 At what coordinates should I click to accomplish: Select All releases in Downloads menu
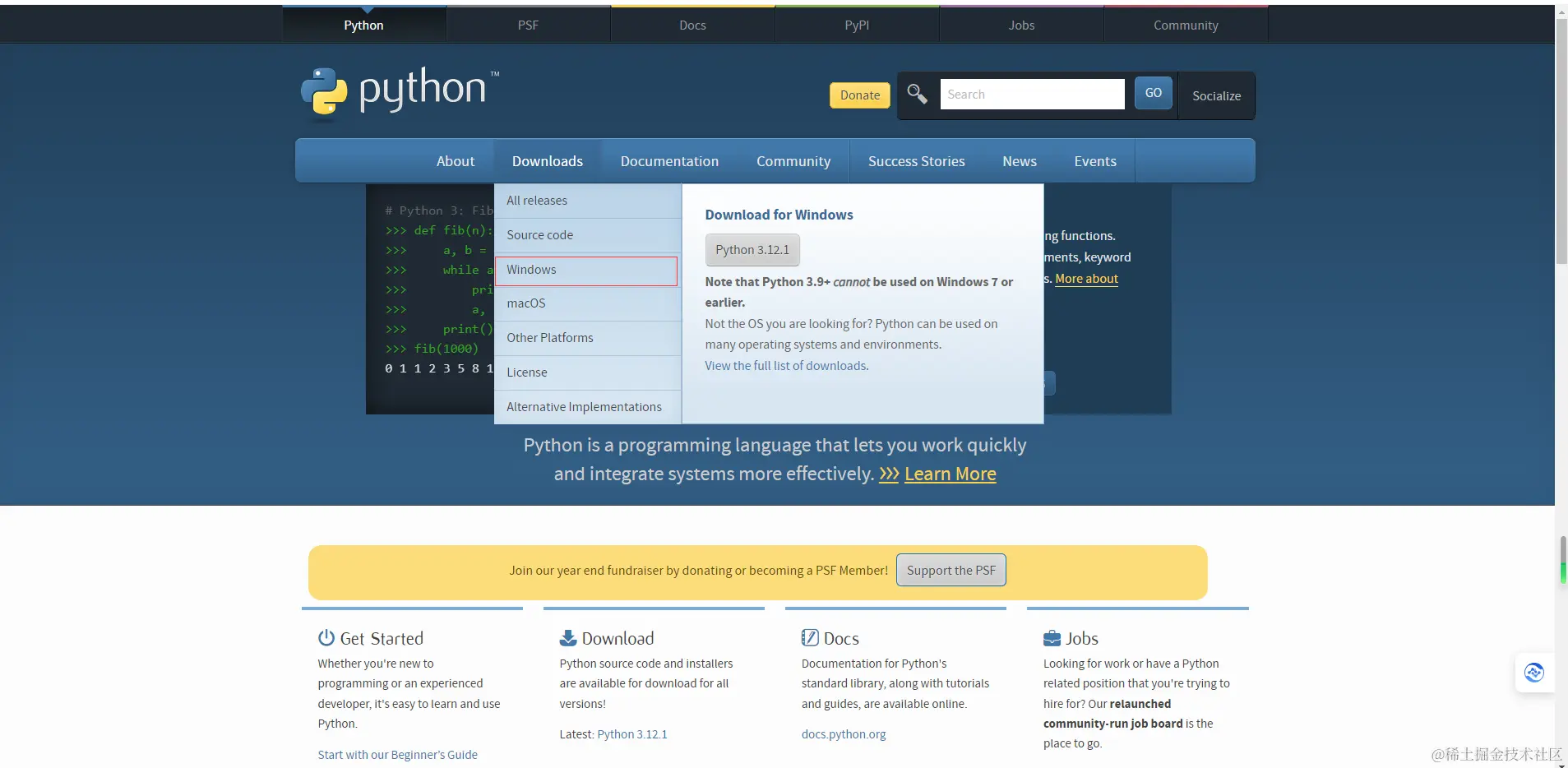tap(588, 201)
